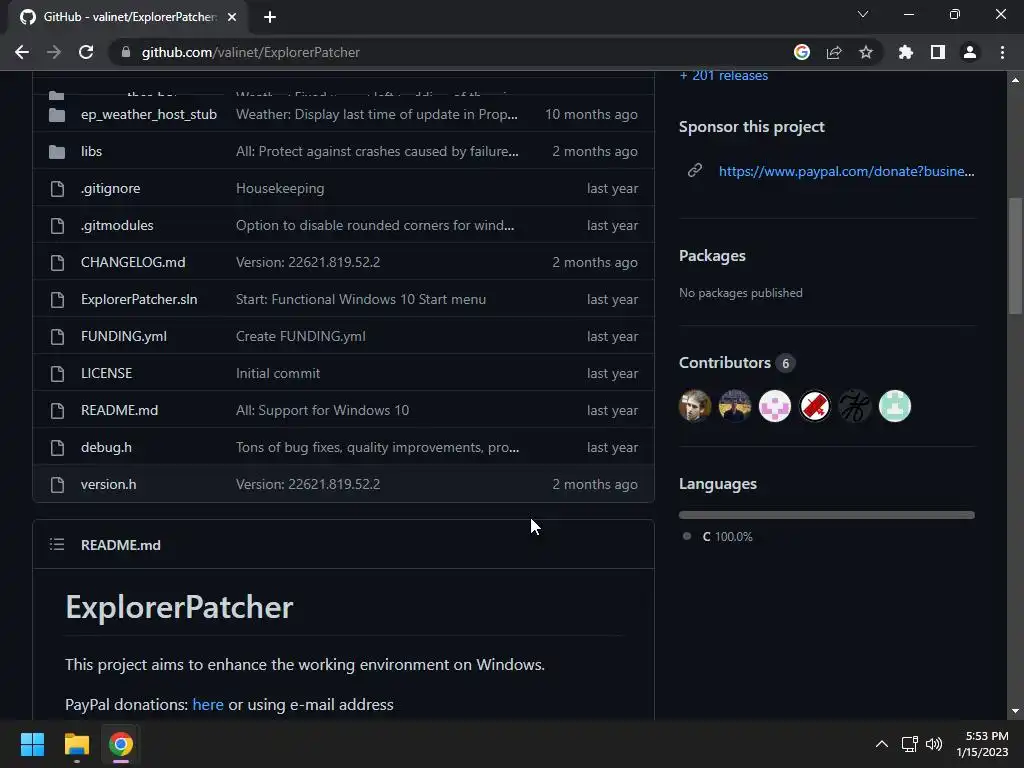Share this page using the share icon

click(834, 52)
